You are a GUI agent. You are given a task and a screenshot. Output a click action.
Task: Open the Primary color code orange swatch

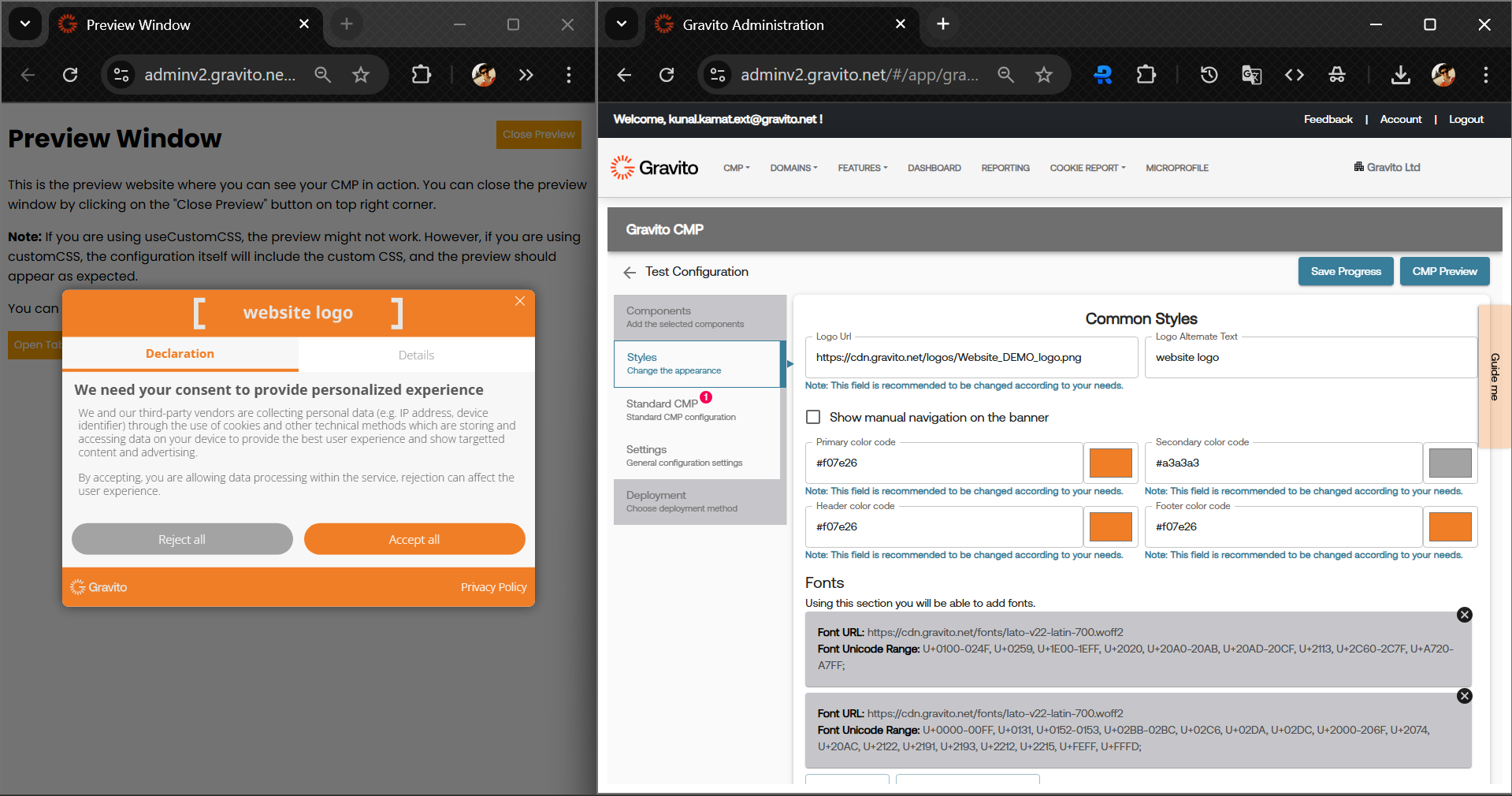[1110, 463]
